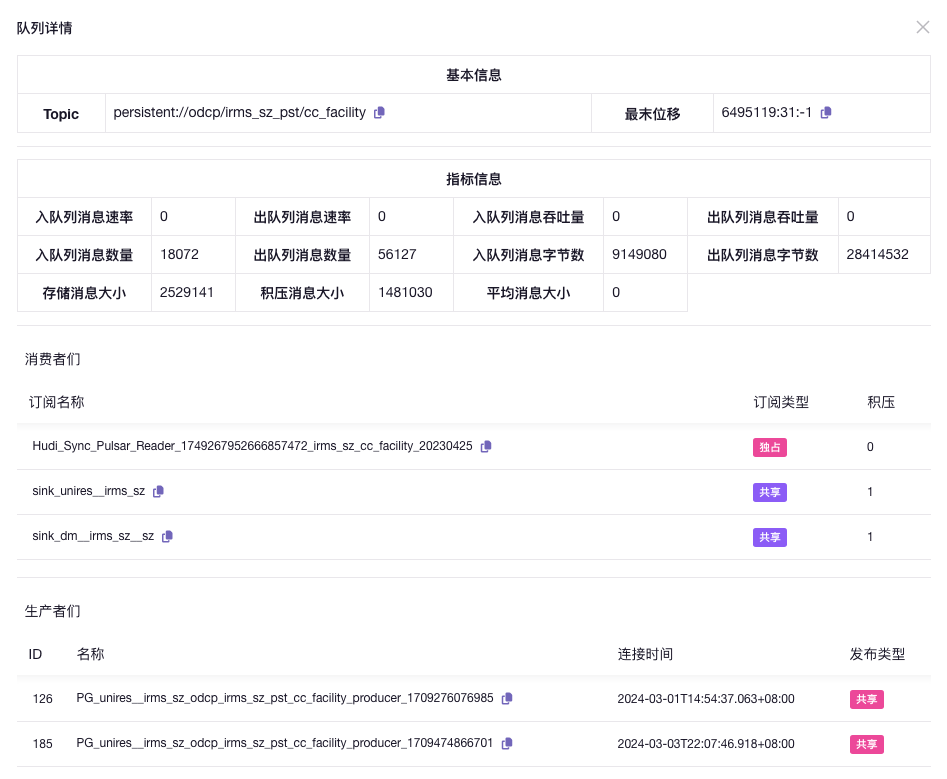
Task: Copy the Topic path persistent://odcp/irms_sz_pst/cc_facility
Action: pyautogui.click(x=379, y=113)
